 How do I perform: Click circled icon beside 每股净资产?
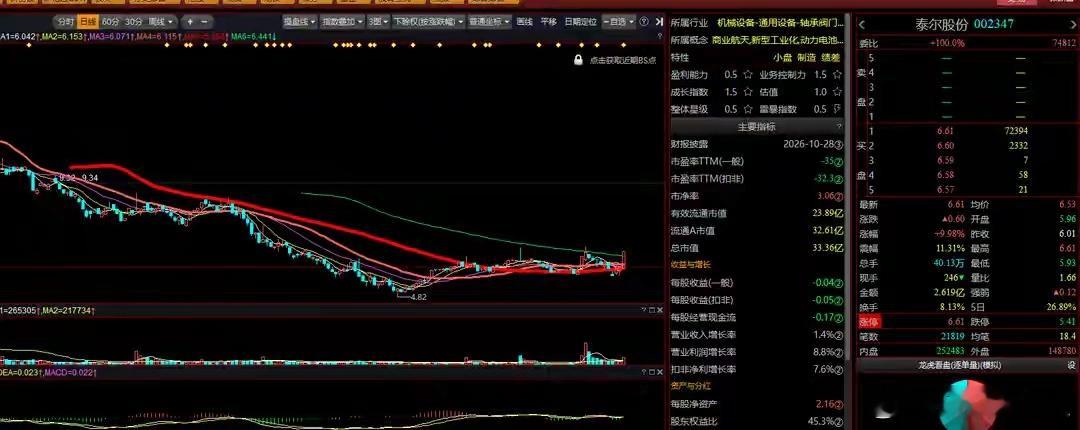coord(839,404)
